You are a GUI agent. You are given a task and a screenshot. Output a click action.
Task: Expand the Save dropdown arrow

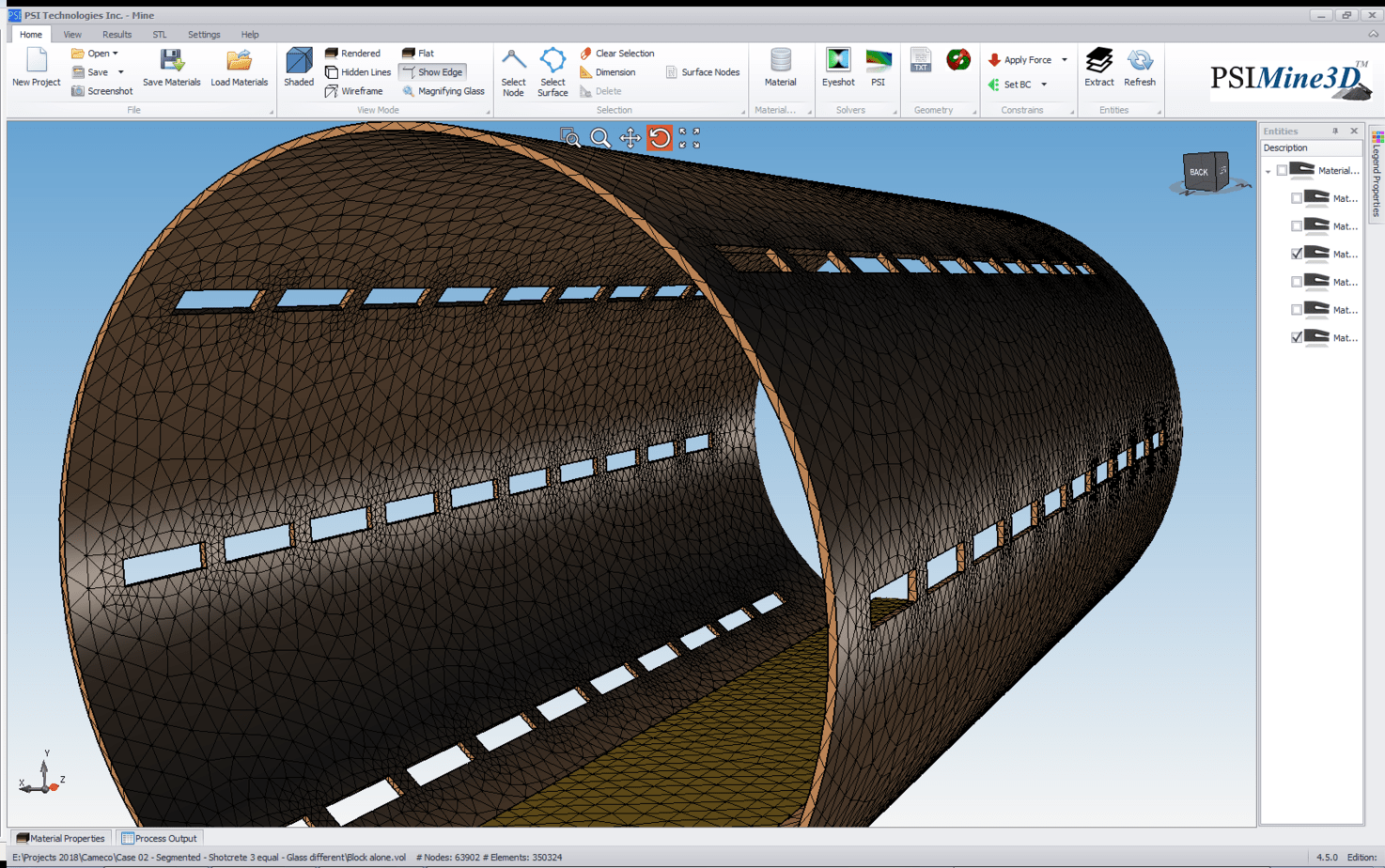(x=121, y=72)
